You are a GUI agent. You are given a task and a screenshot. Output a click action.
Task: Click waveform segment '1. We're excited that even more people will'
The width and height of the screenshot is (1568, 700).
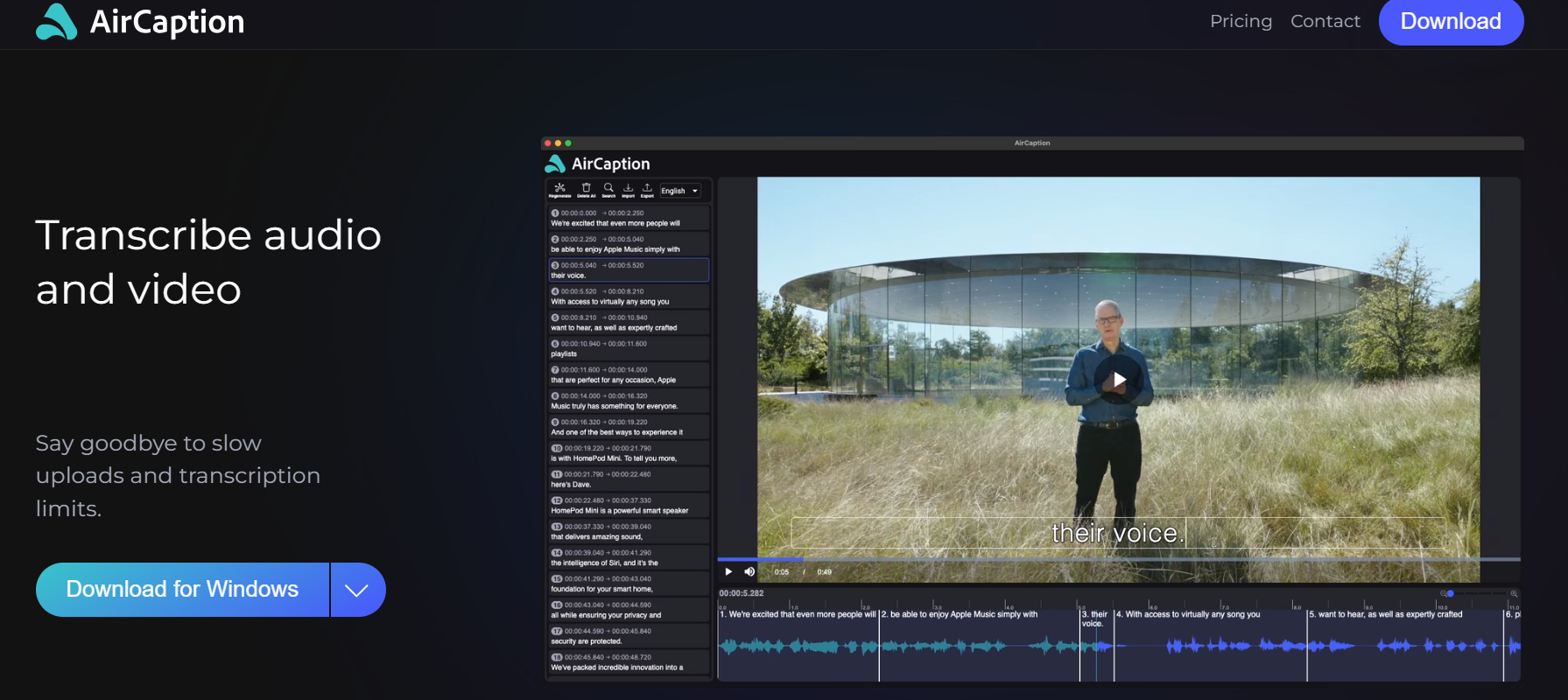(798, 645)
